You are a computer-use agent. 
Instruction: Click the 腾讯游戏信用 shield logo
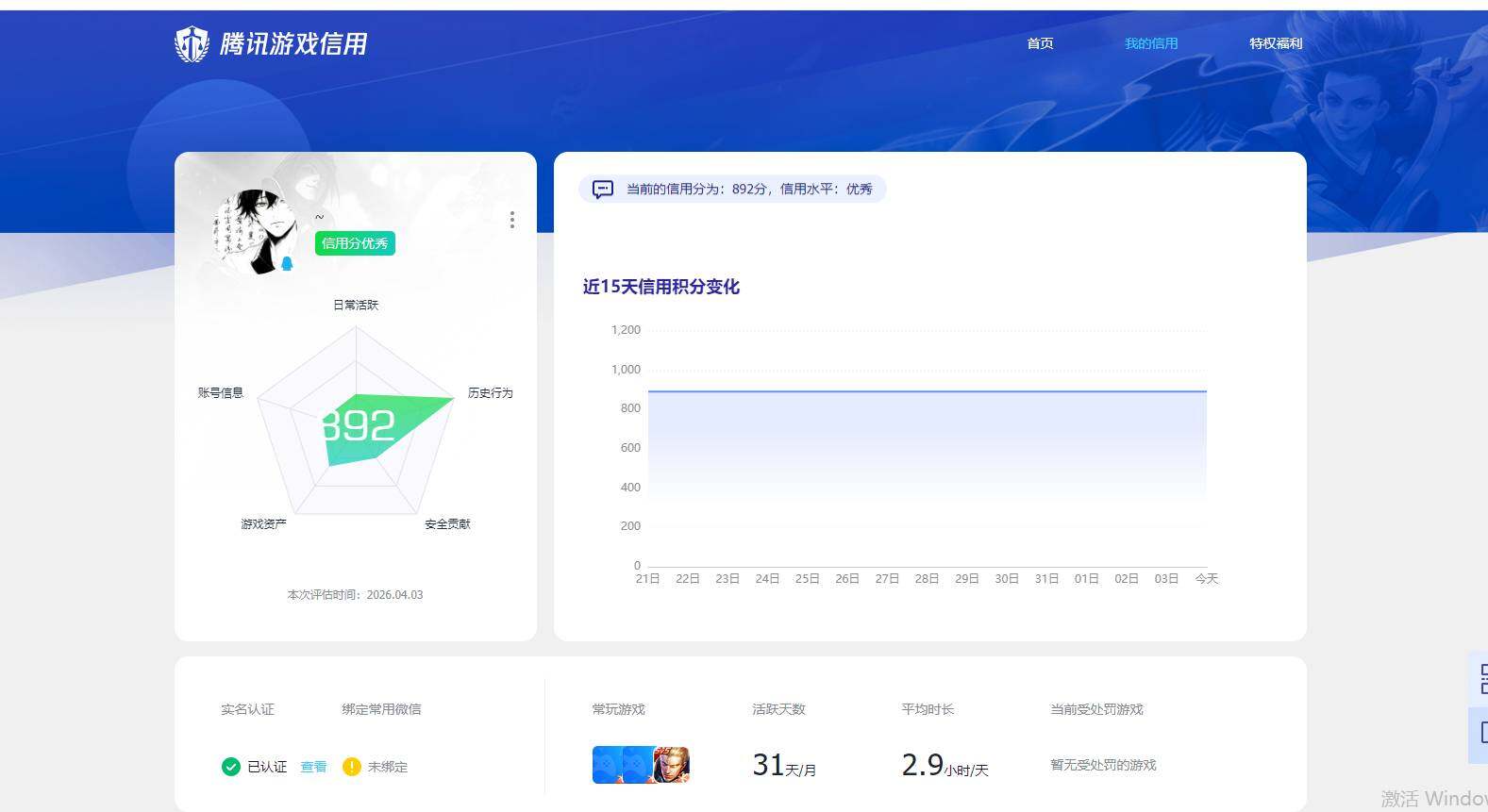coord(192,43)
